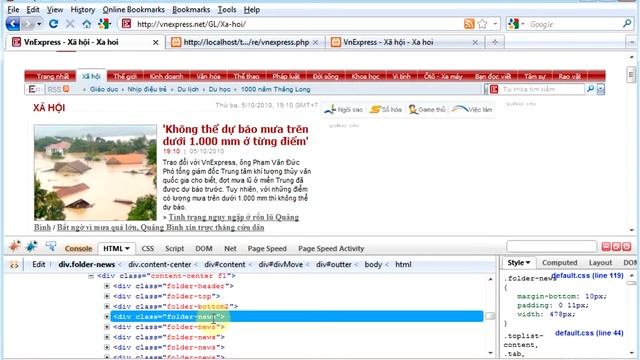Open the list all tabs dropdown
The image size is (640, 360).
click(x=631, y=42)
